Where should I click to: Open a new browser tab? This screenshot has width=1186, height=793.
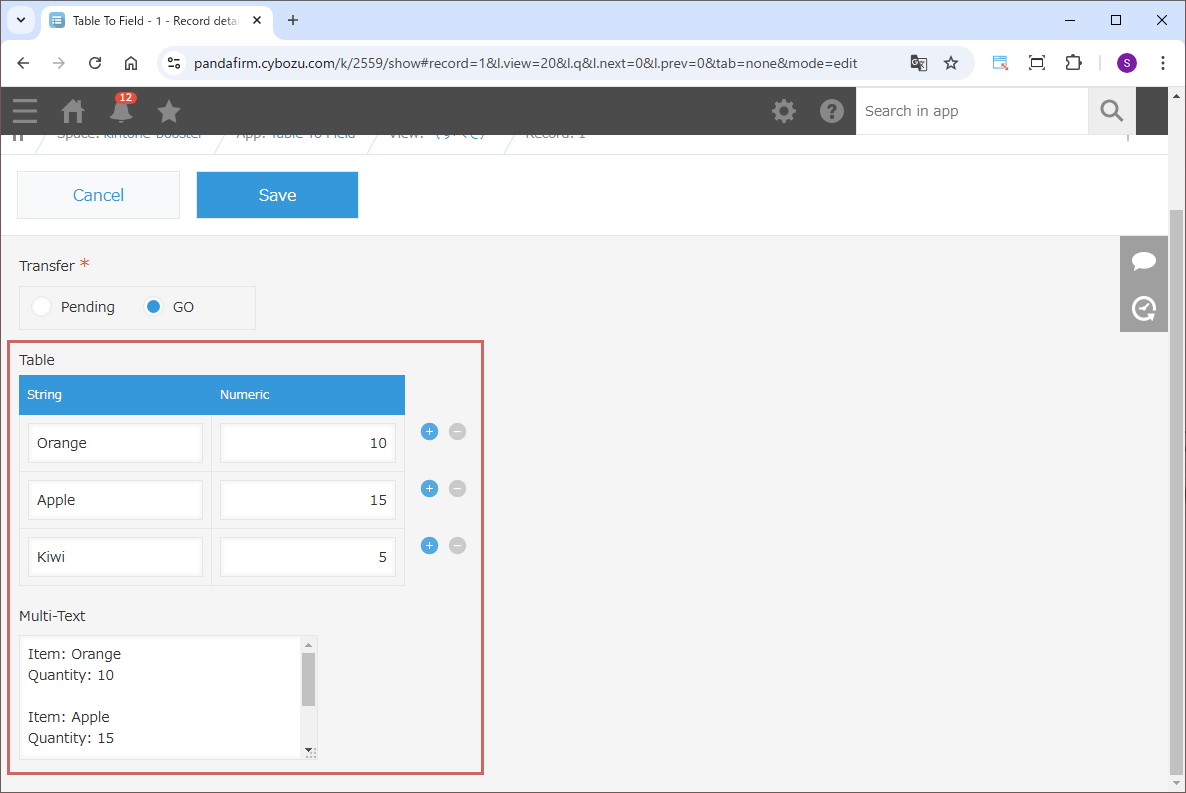point(293,20)
